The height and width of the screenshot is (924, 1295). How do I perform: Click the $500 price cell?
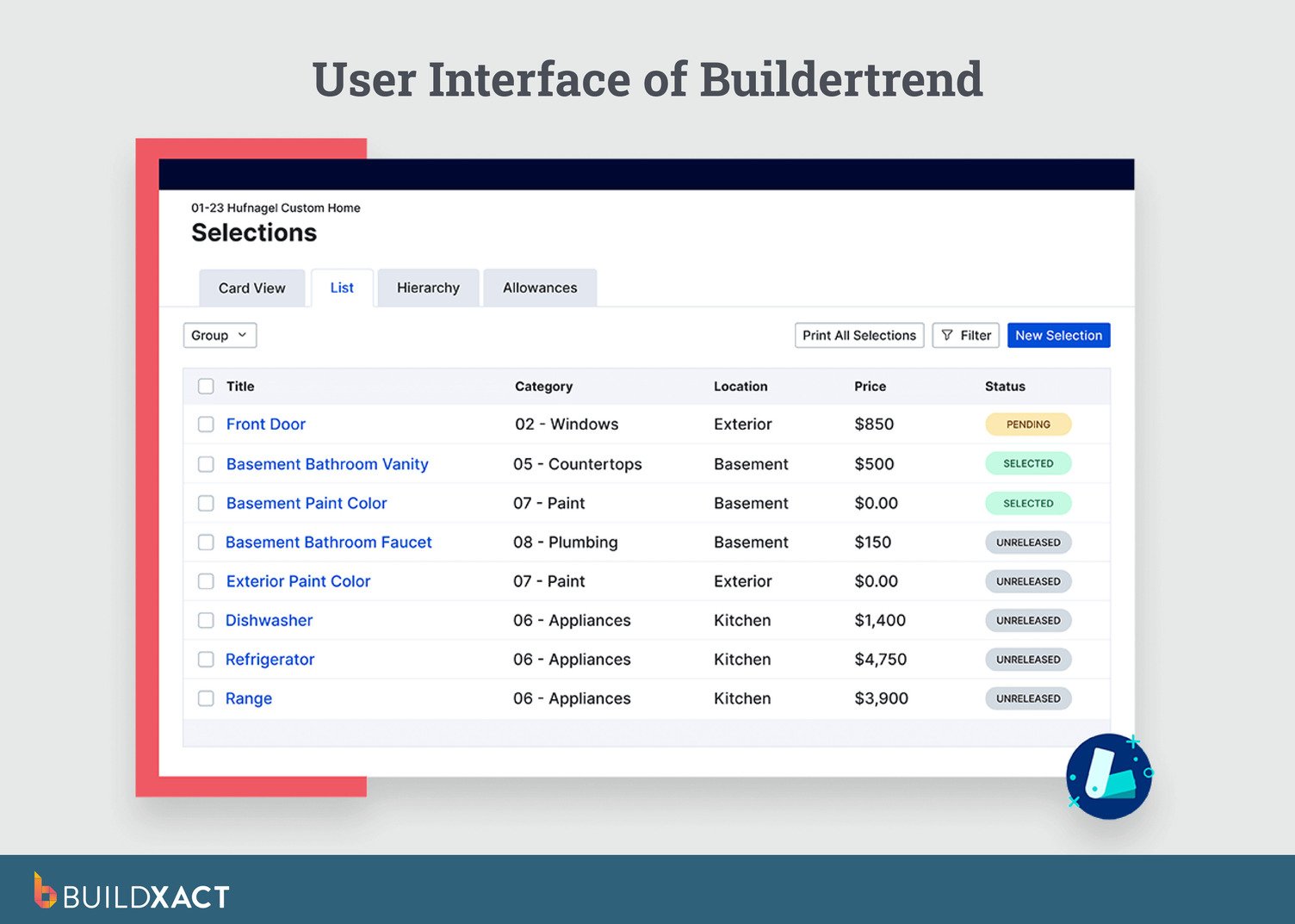[874, 464]
